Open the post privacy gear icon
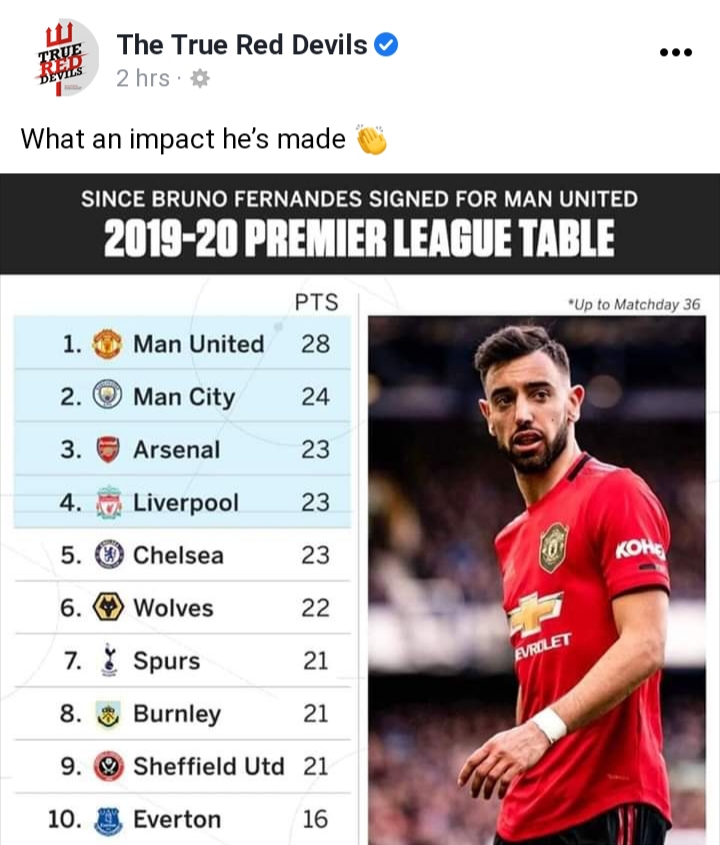Viewport: 720px width, 845px height. tap(200, 79)
